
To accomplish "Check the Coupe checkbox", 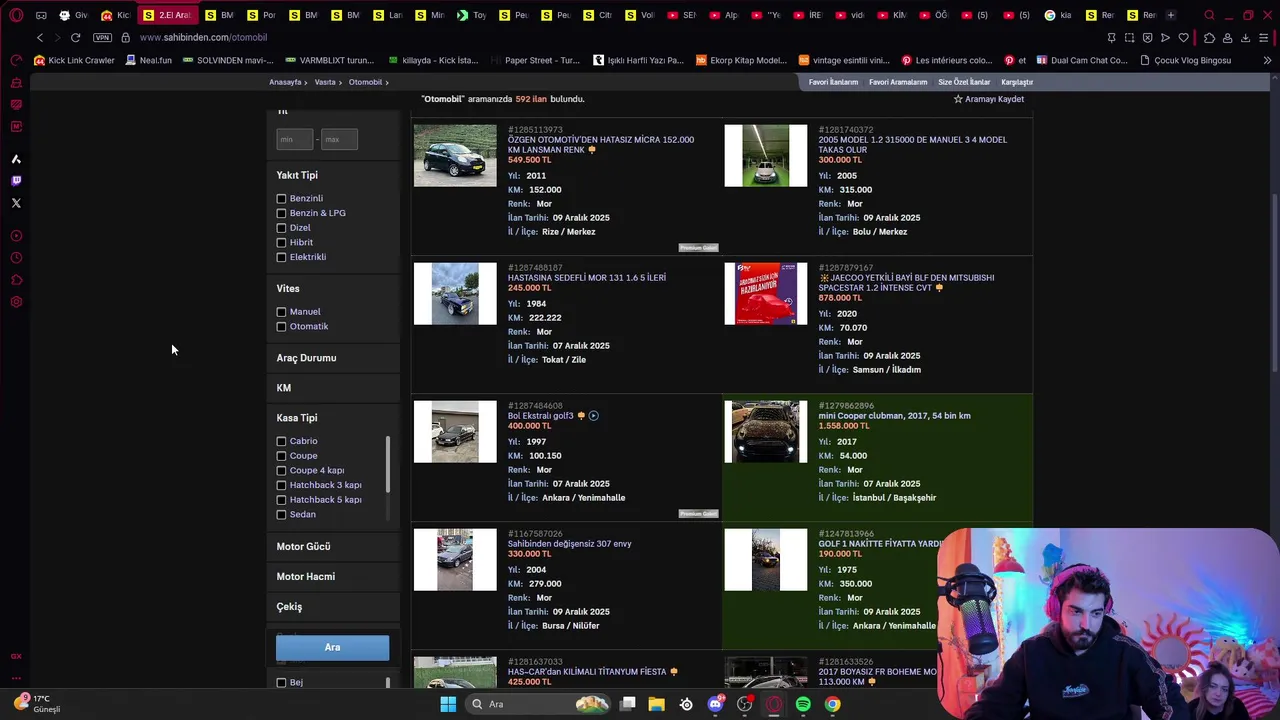I will click(x=281, y=456).
